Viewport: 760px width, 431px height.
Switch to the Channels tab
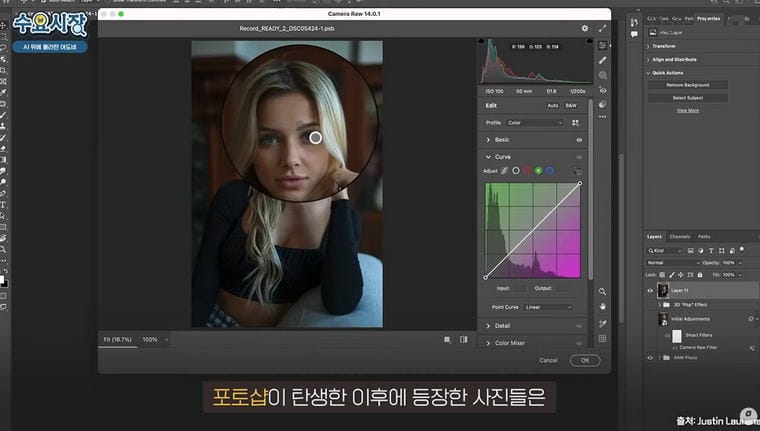[x=680, y=237]
